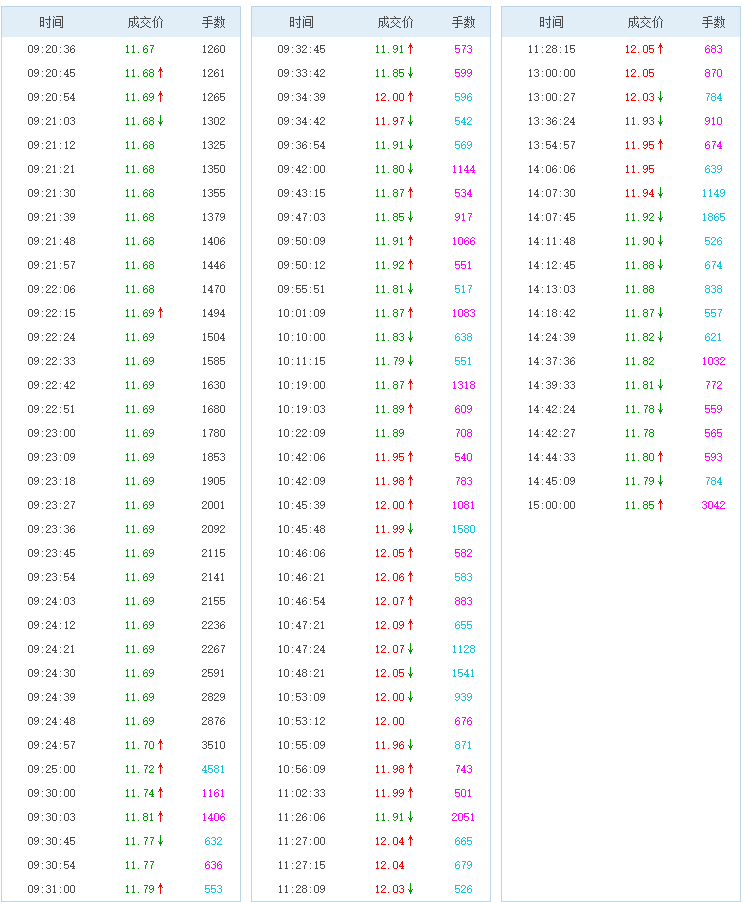
Task: Click price 12.00 in the 09:34:39 row
Action: [x=390, y=97]
